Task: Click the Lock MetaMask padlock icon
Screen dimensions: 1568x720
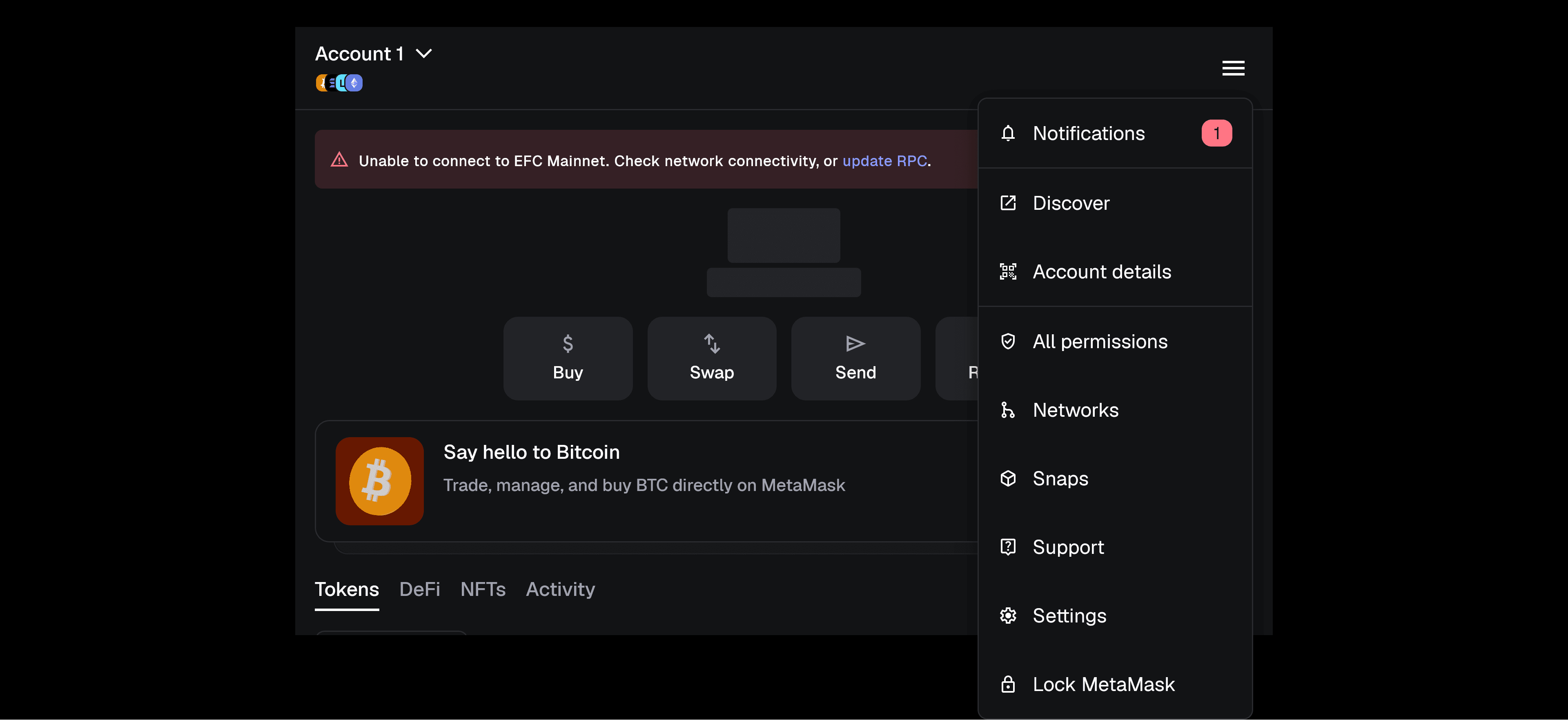Action: pos(1008,685)
